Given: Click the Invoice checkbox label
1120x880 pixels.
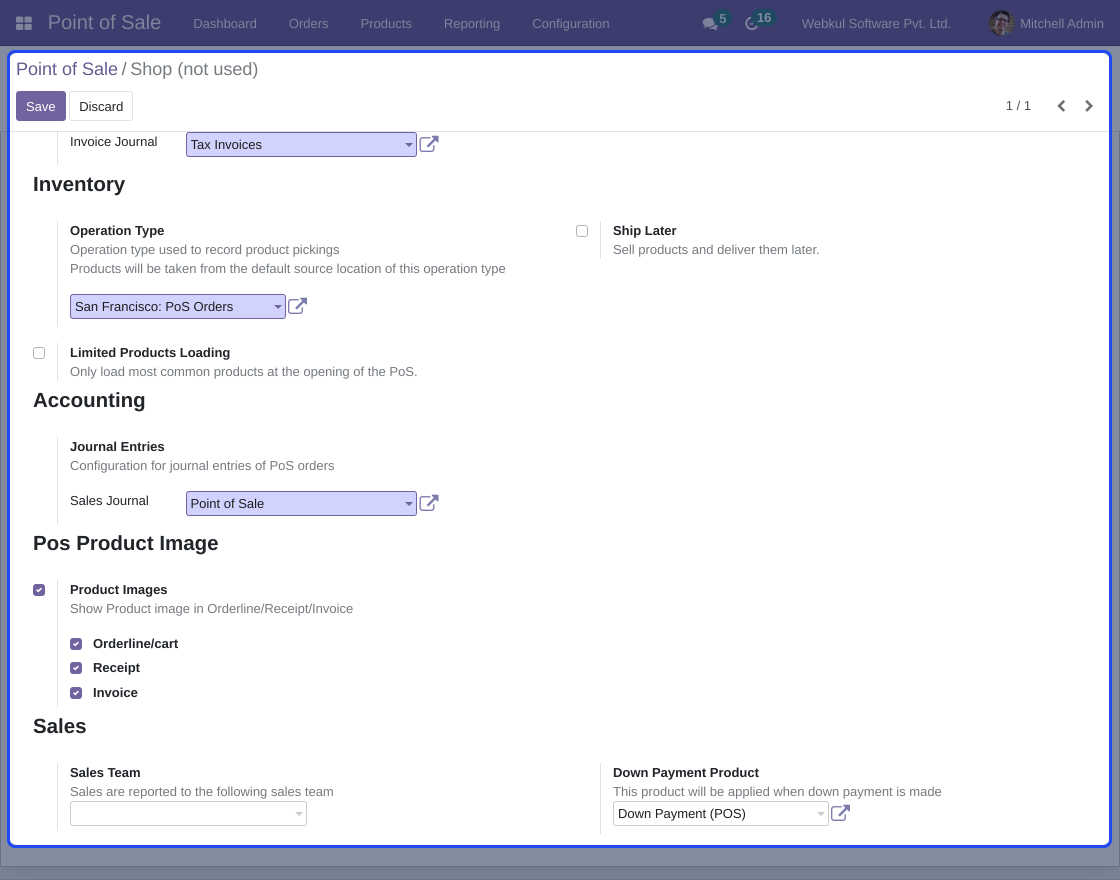Looking at the screenshot, I should point(115,693).
